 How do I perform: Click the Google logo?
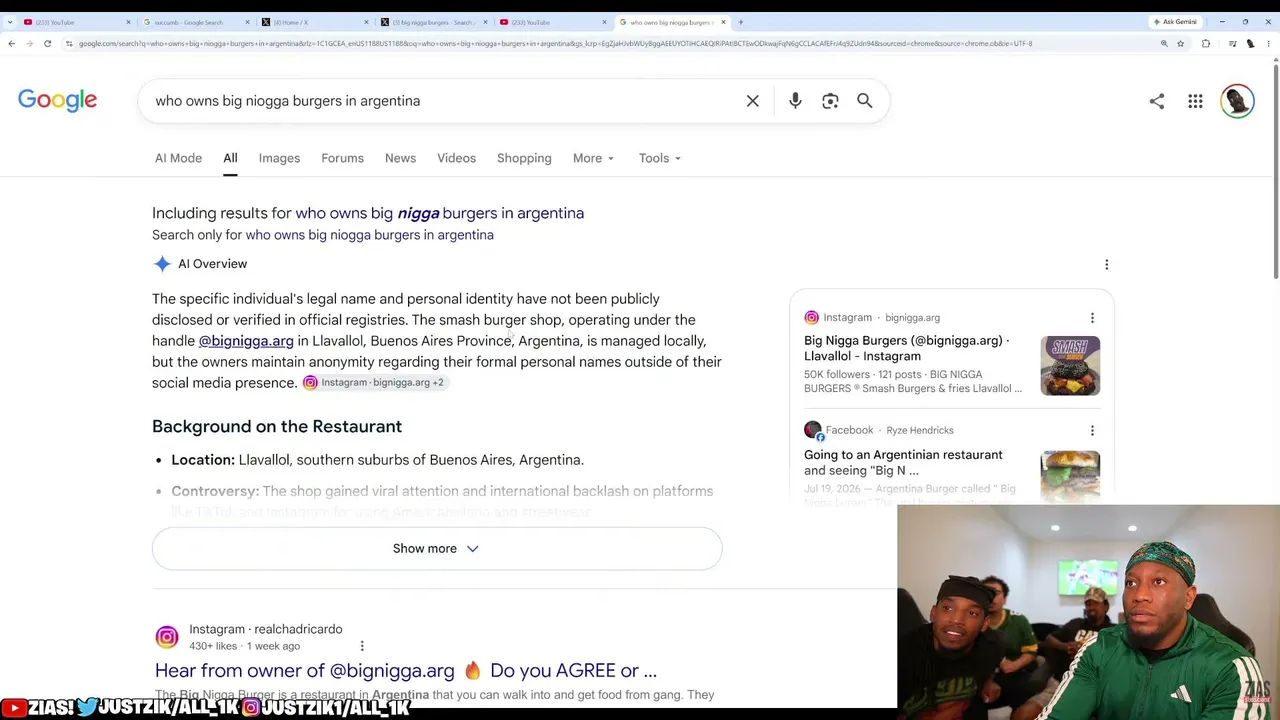[x=57, y=100]
